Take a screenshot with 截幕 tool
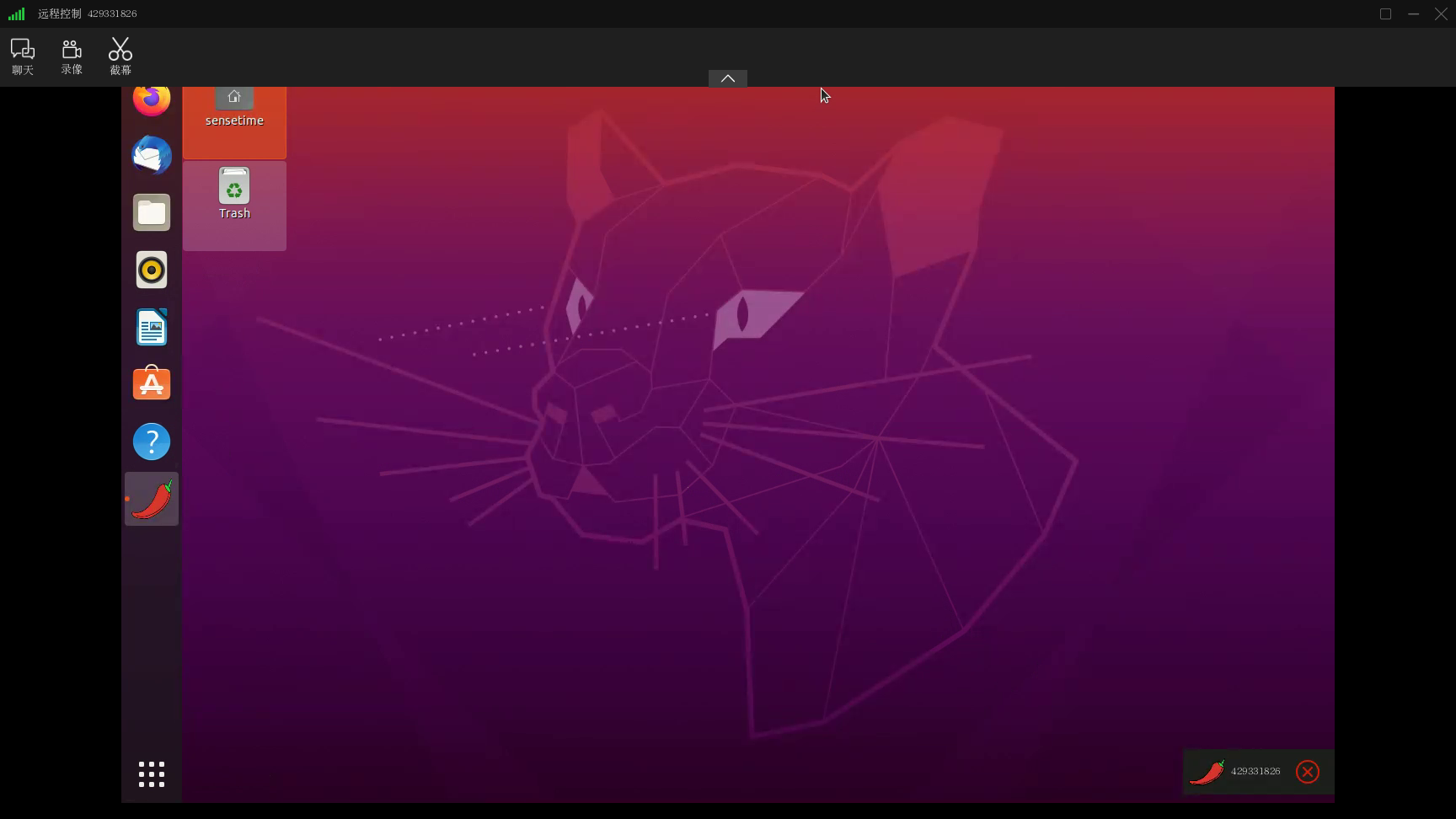1456x819 pixels. click(120, 56)
